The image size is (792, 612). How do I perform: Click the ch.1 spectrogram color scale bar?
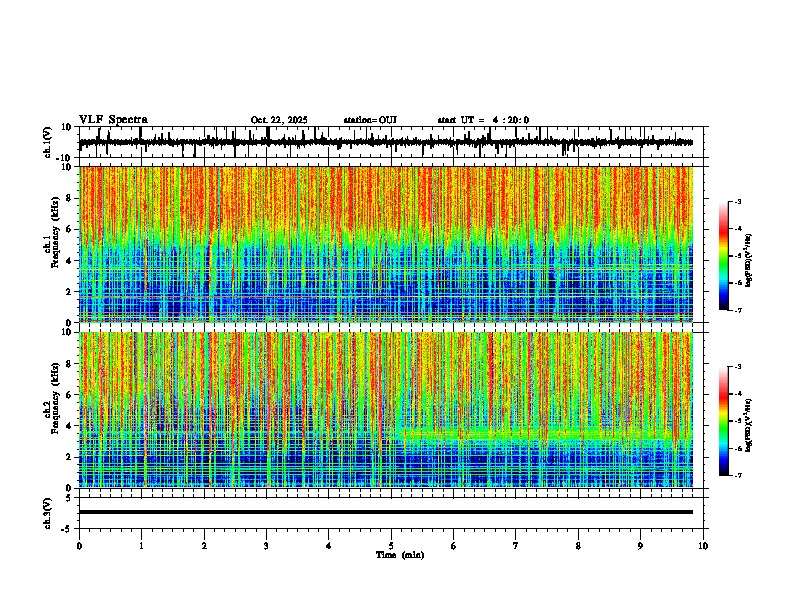pos(723,256)
